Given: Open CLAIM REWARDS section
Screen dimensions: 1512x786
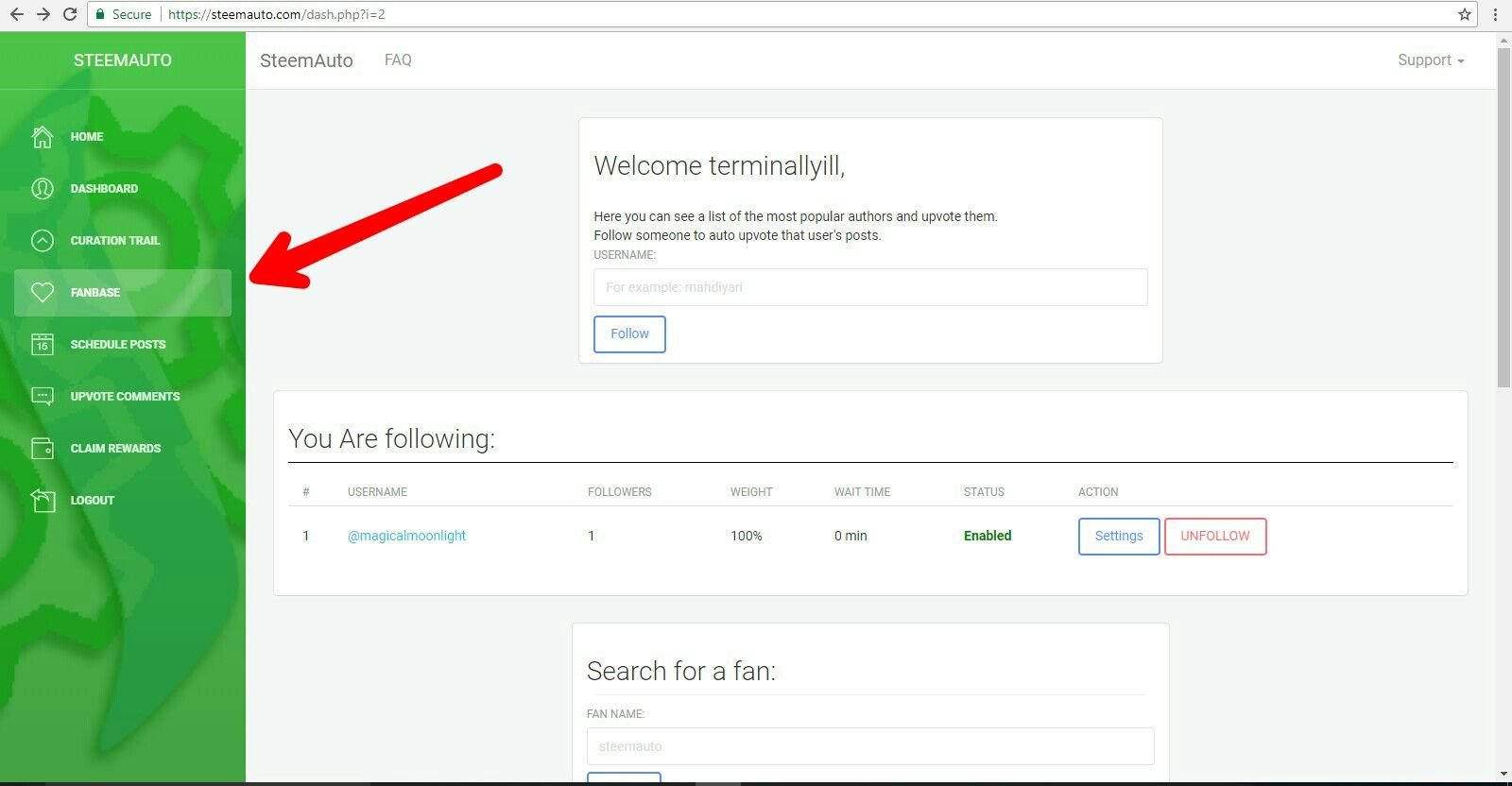Looking at the screenshot, I should tap(123, 449).
